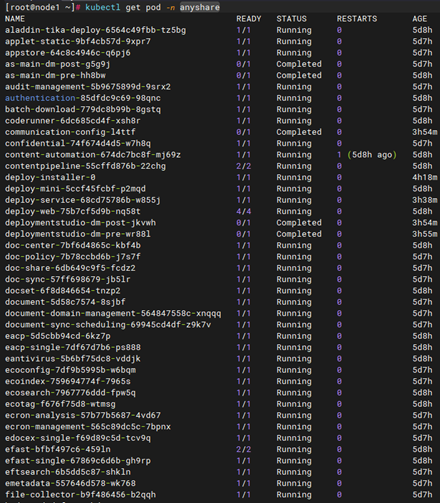The height and width of the screenshot is (503, 440).
Task: Click the 3h38m age of deploy-service
Action: 425,200
